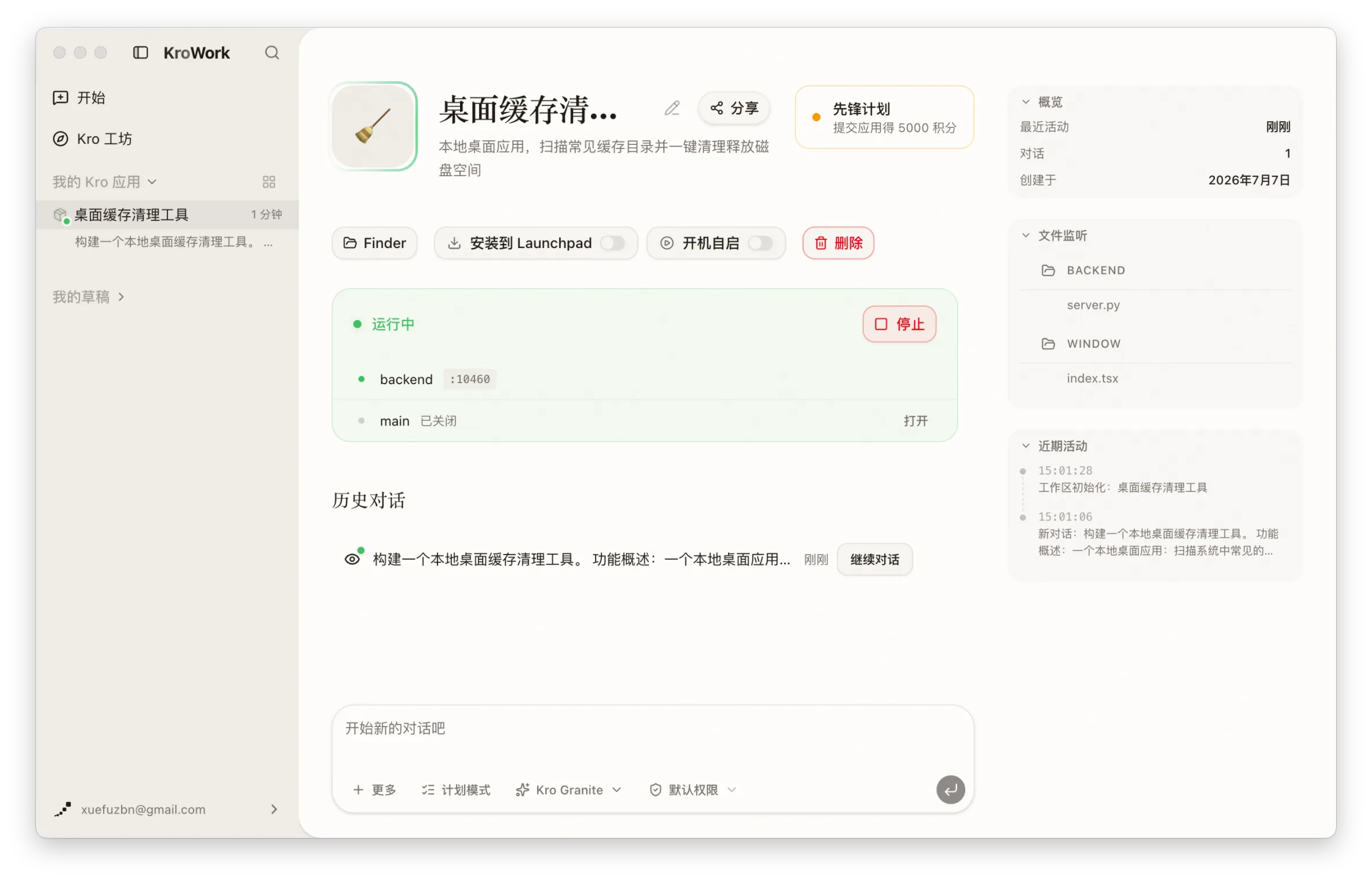Click the avatar icon beside the email

tap(63, 809)
